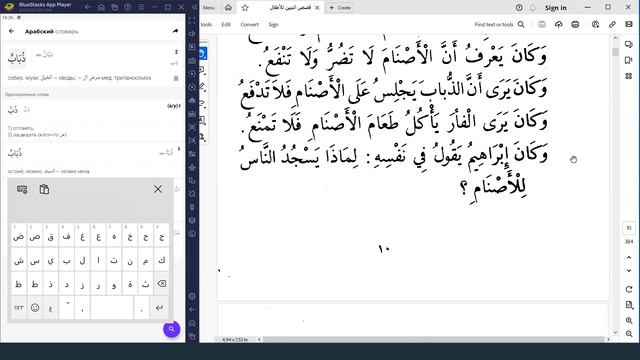
Task: Close the open PDF tab
Action: coord(317,7)
